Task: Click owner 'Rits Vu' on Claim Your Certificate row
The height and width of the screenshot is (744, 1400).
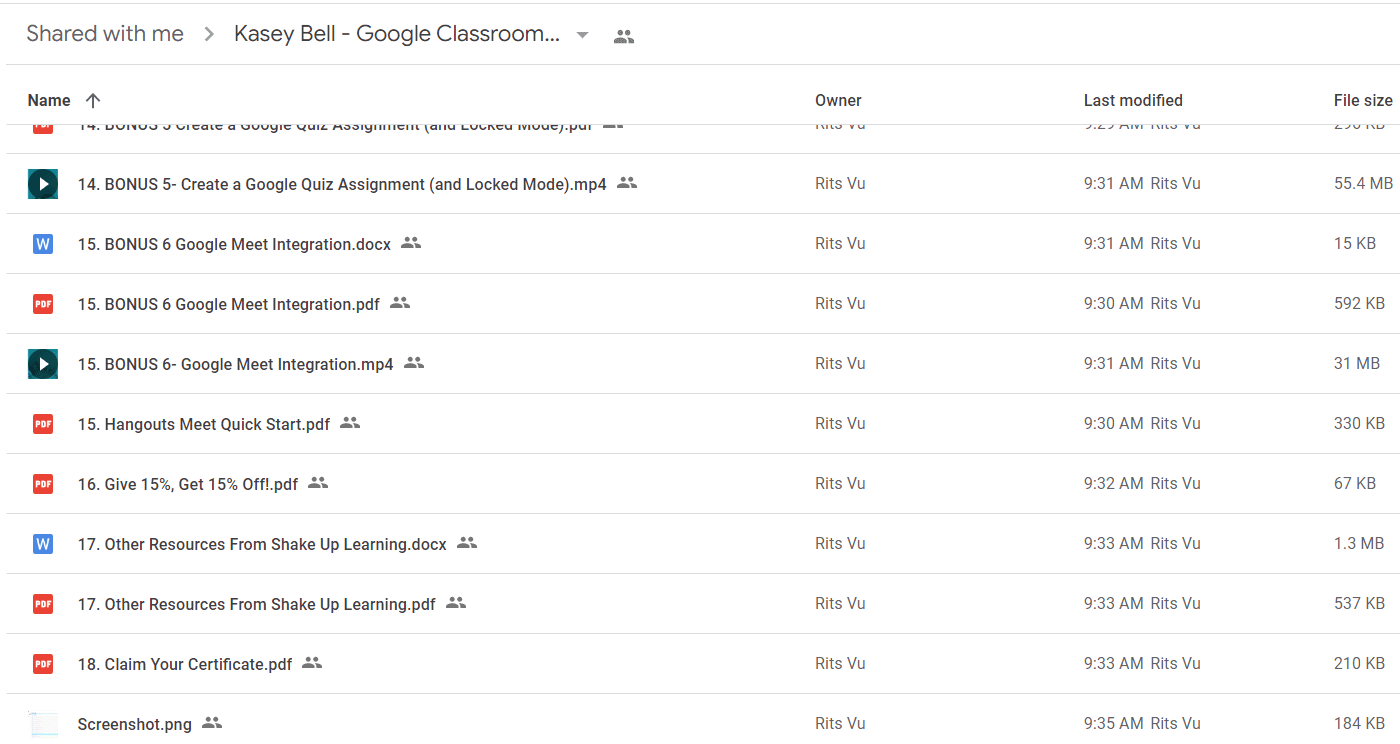Action: coord(840,664)
